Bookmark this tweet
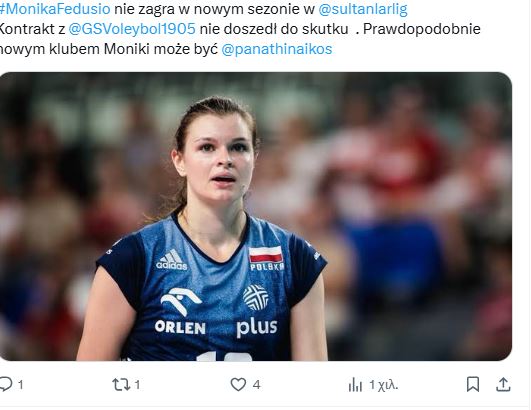Screen dimensions: 531x410 [473, 384]
